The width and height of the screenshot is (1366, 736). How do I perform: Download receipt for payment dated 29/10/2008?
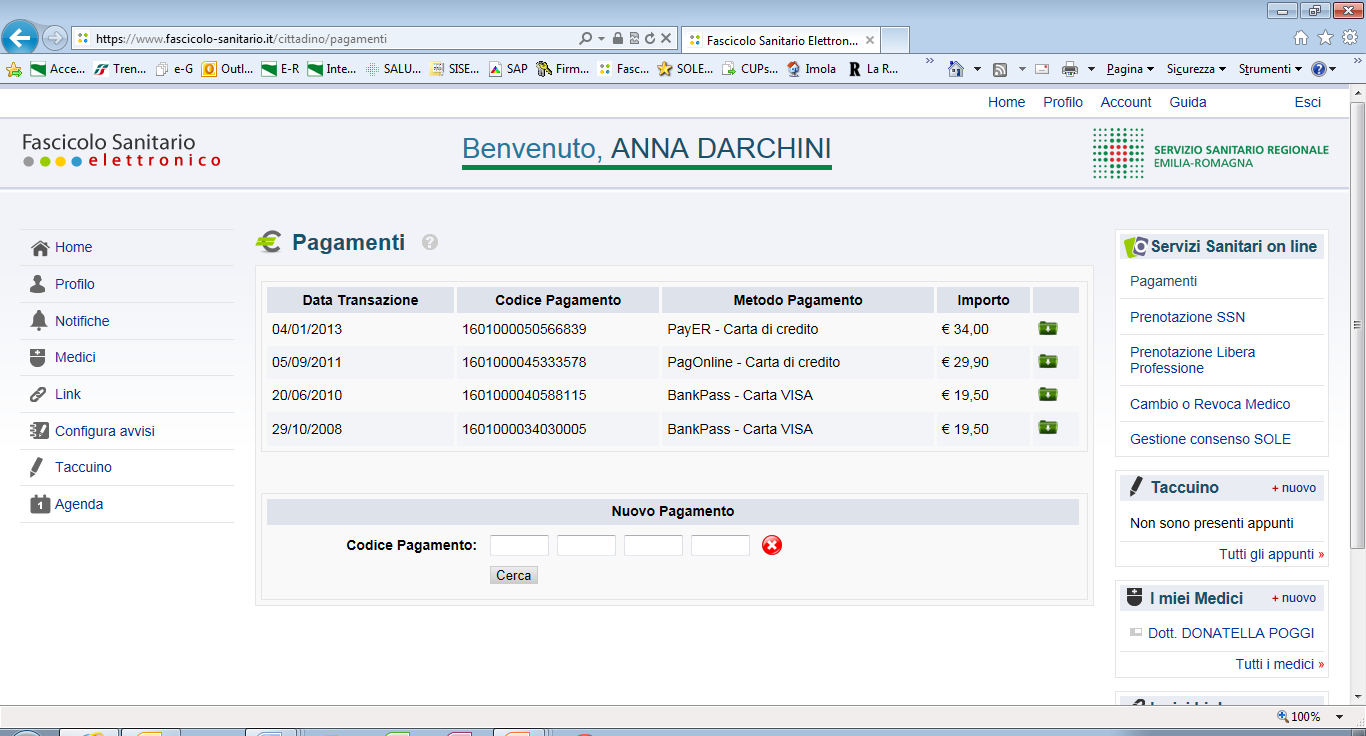1048,427
